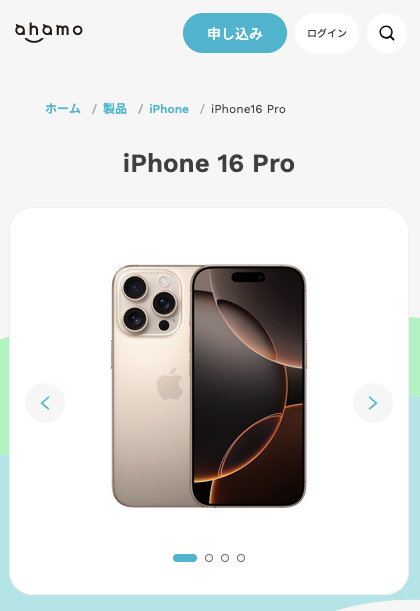This screenshot has height=611, width=420.
Task: Click the iPhone front display image
Action: (x=248, y=386)
